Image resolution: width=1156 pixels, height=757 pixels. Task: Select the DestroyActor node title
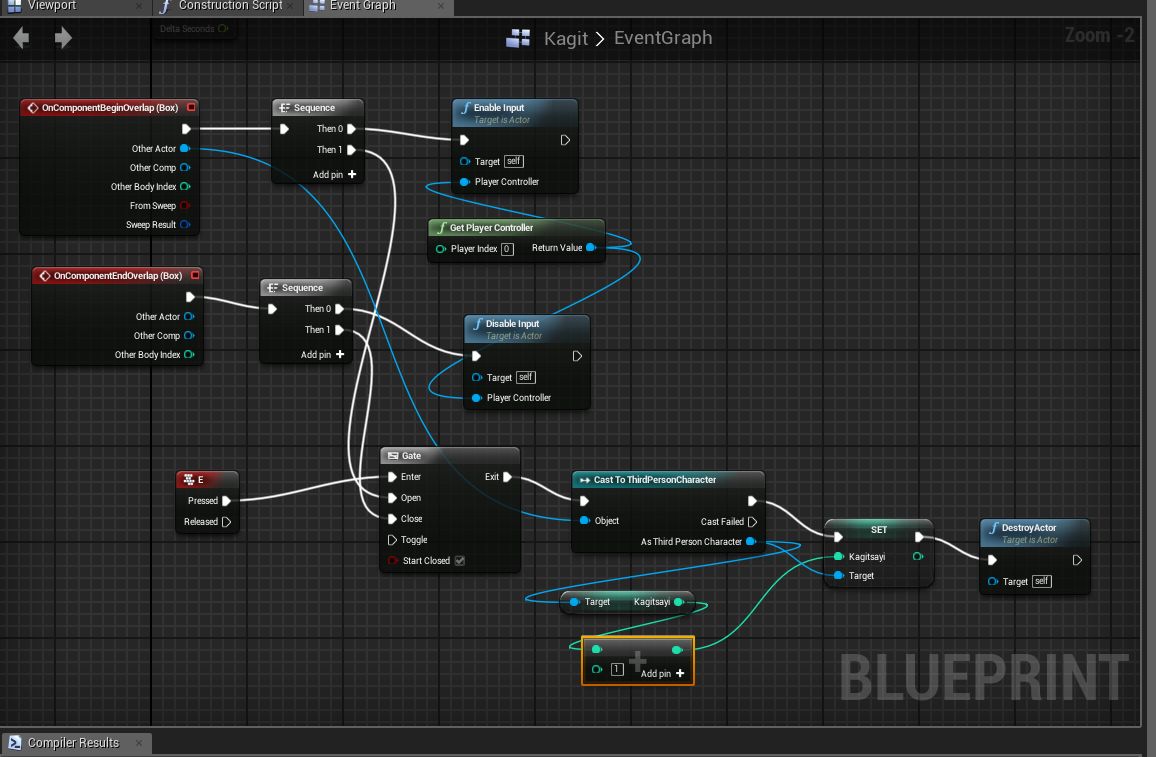point(1028,528)
